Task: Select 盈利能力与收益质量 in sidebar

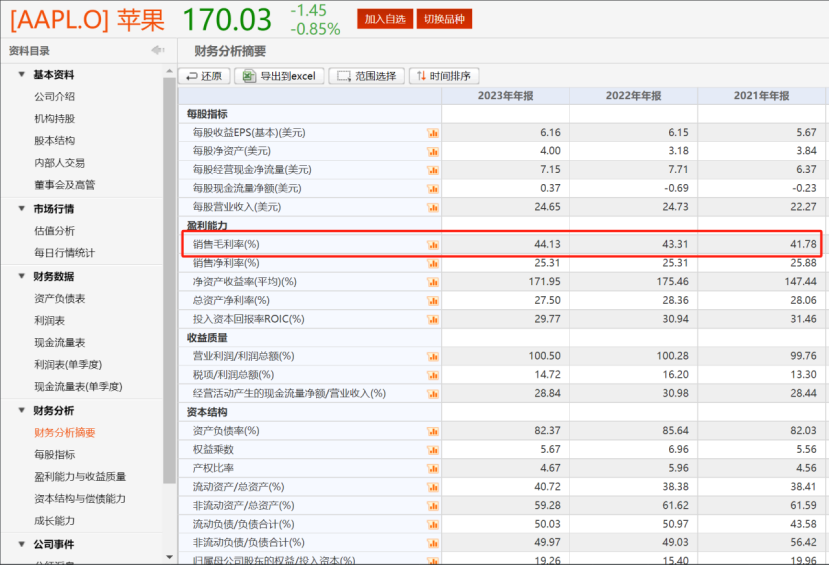Action: pos(79,477)
